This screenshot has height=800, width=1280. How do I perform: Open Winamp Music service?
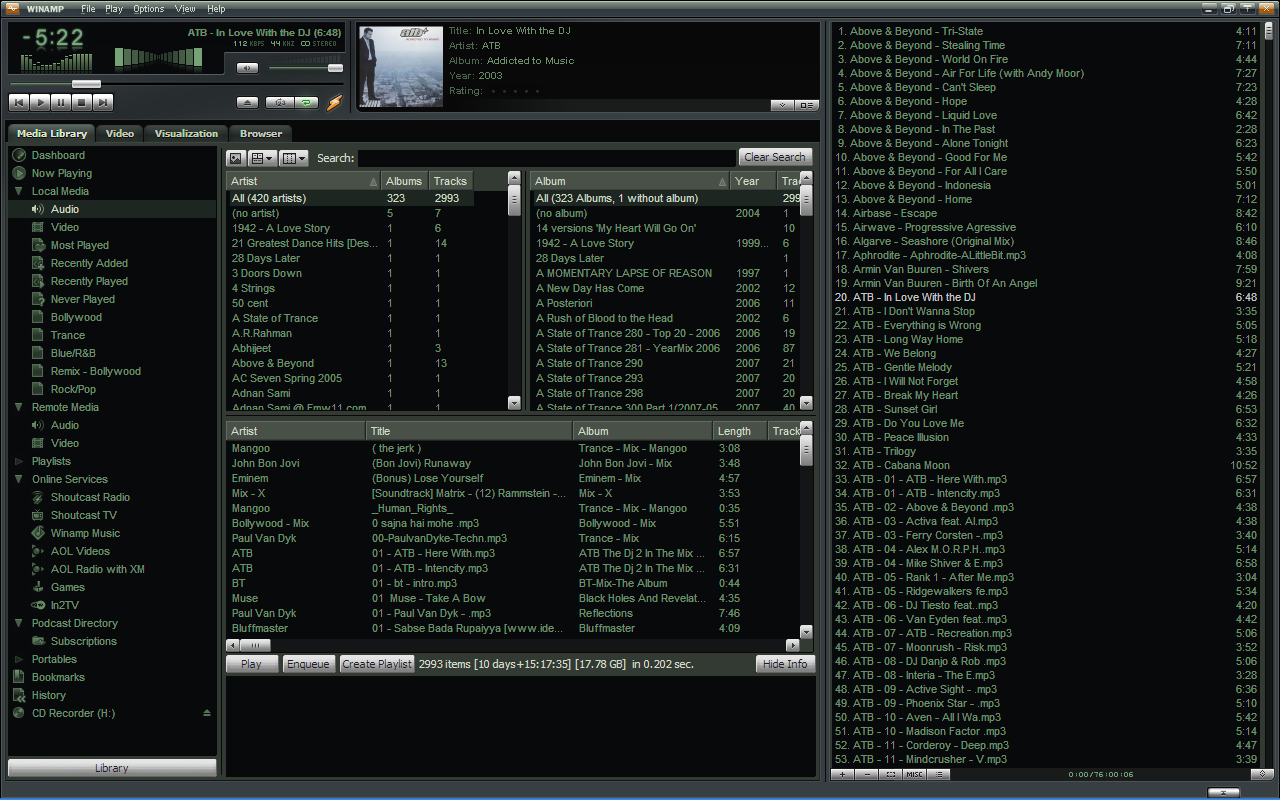coord(85,533)
